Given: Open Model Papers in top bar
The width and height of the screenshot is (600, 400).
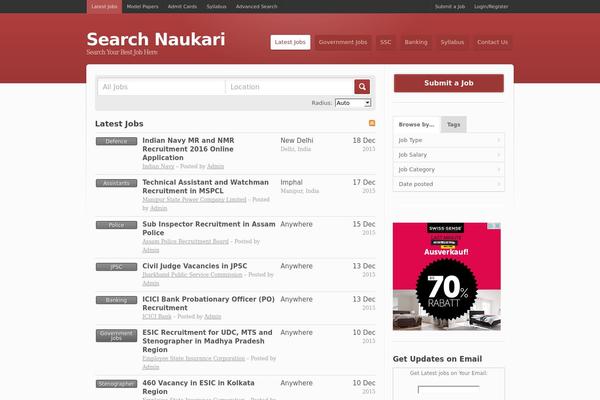Looking at the screenshot, I should click(142, 7).
